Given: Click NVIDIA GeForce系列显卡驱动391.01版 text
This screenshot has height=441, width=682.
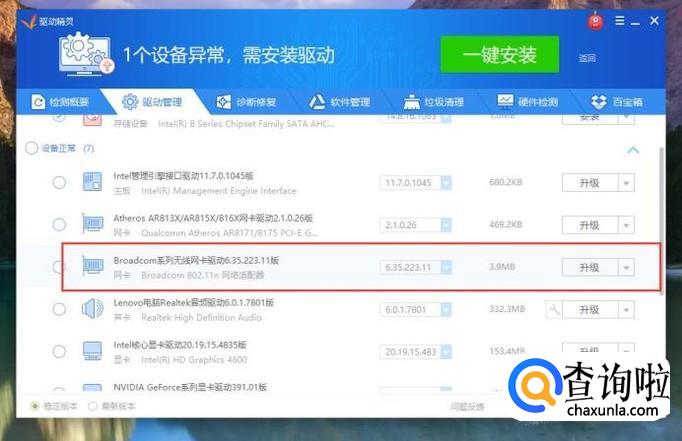Looking at the screenshot, I should (190, 387).
